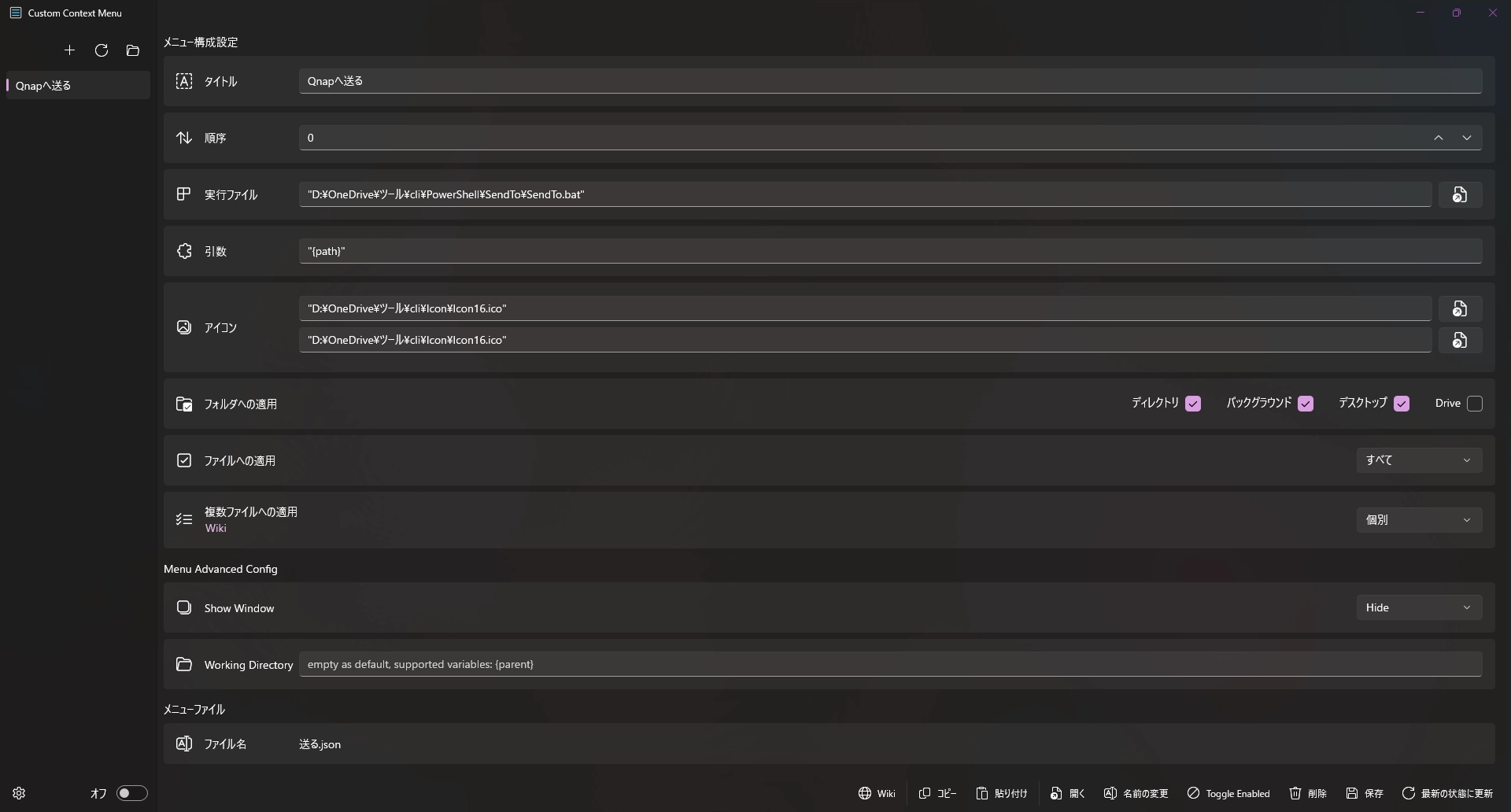Uncheck the ディレクトリ checkbox
1511x812 pixels.
click(1193, 404)
